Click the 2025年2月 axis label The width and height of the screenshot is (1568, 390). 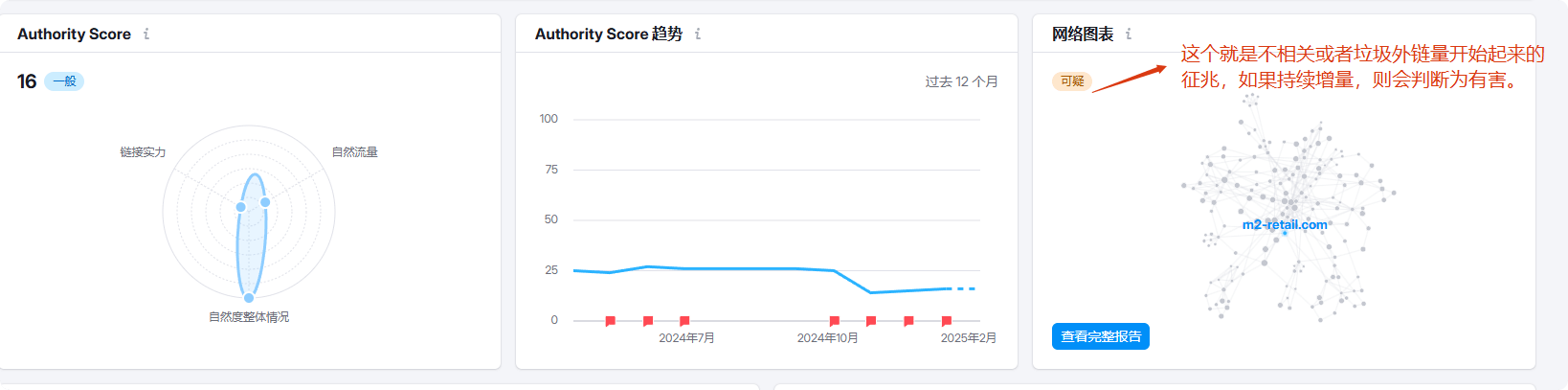click(968, 338)
